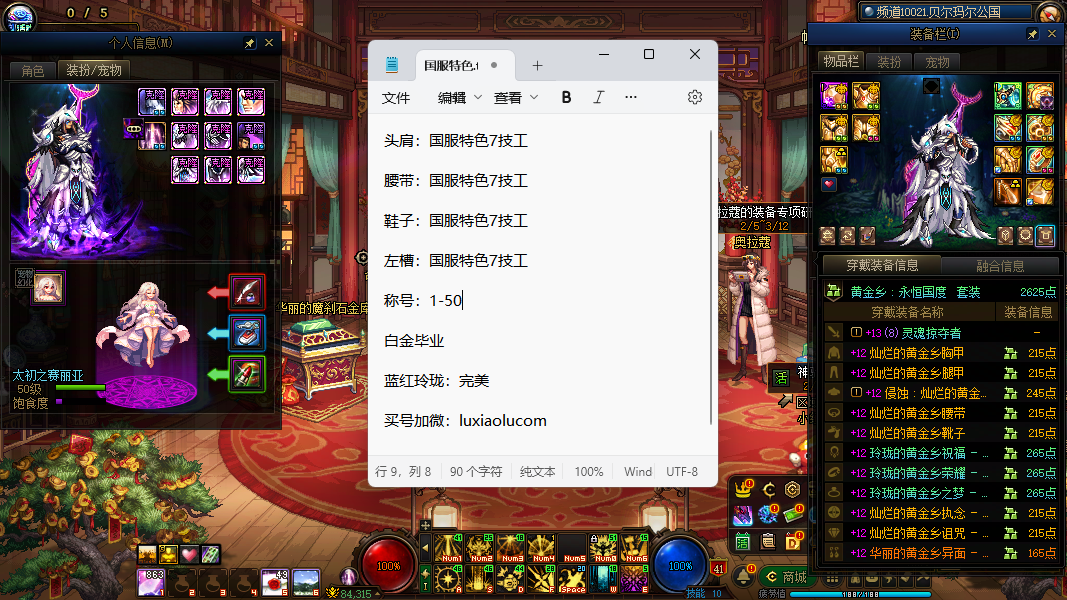Switch to the 角色 tab
Screen dimensions: 1067x600
(x=32, y=70)
